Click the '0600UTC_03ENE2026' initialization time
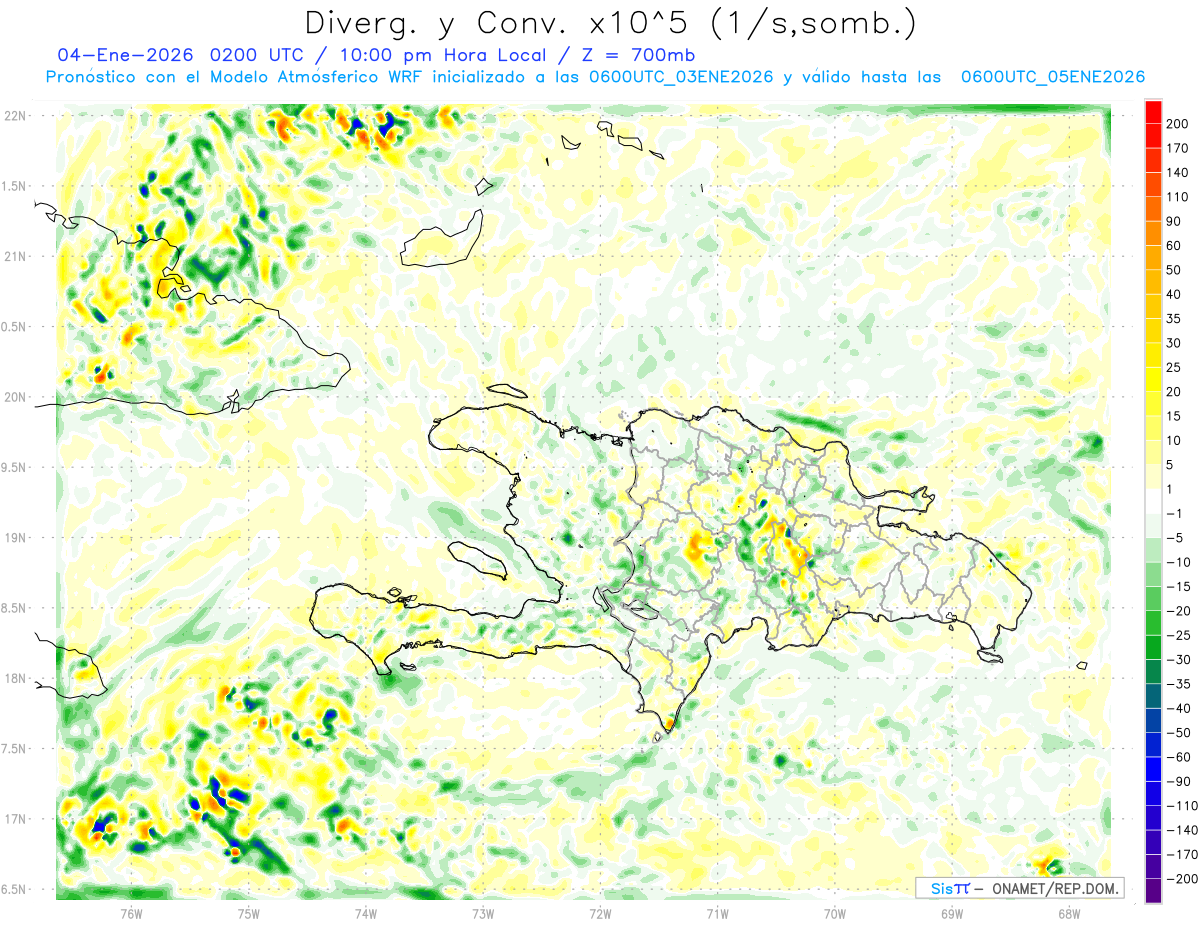Viewport: 1200px width, 927px height. tap(681, 77)
